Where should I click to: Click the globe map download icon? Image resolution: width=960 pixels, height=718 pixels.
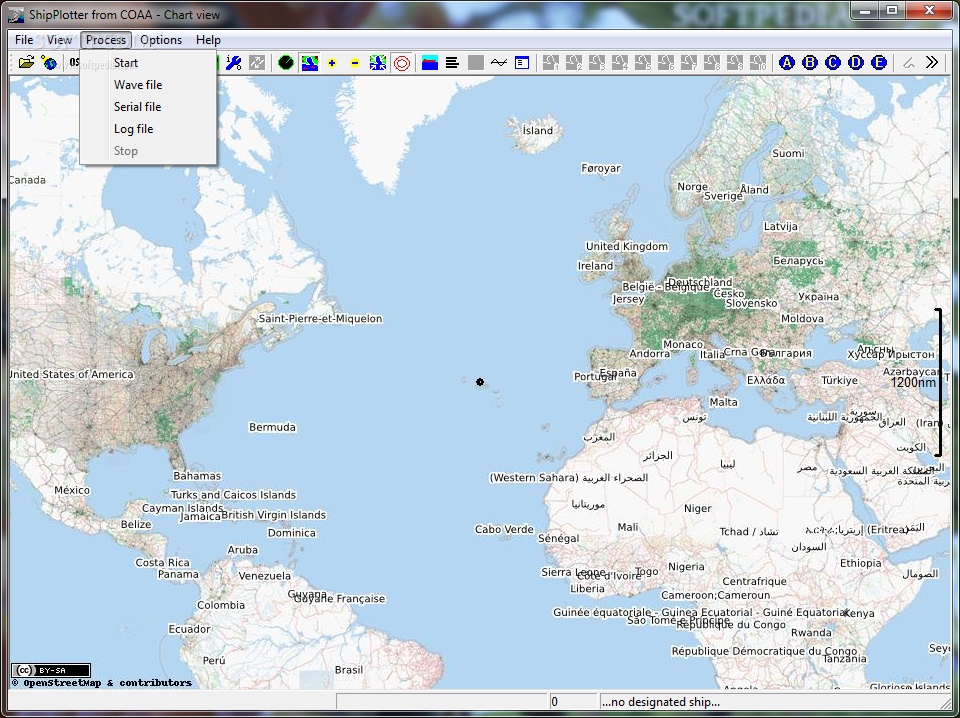tap(49, 62)
